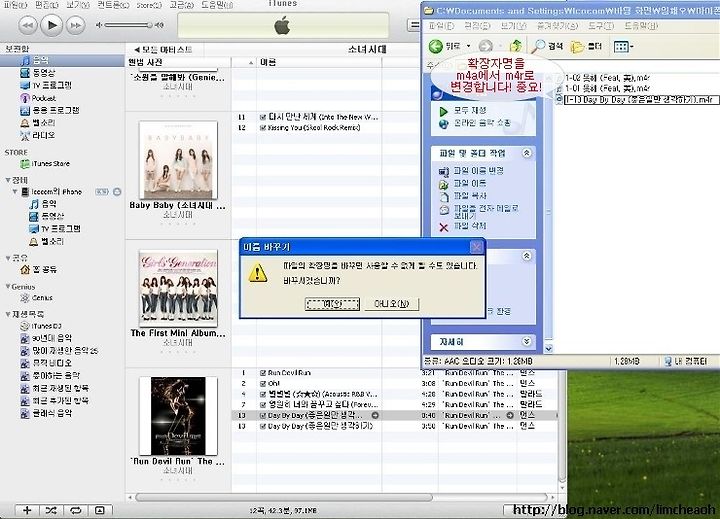Open Explorer 도구 menu
The height and width of the screenshot is (519, 720).
tap(601, 26)
